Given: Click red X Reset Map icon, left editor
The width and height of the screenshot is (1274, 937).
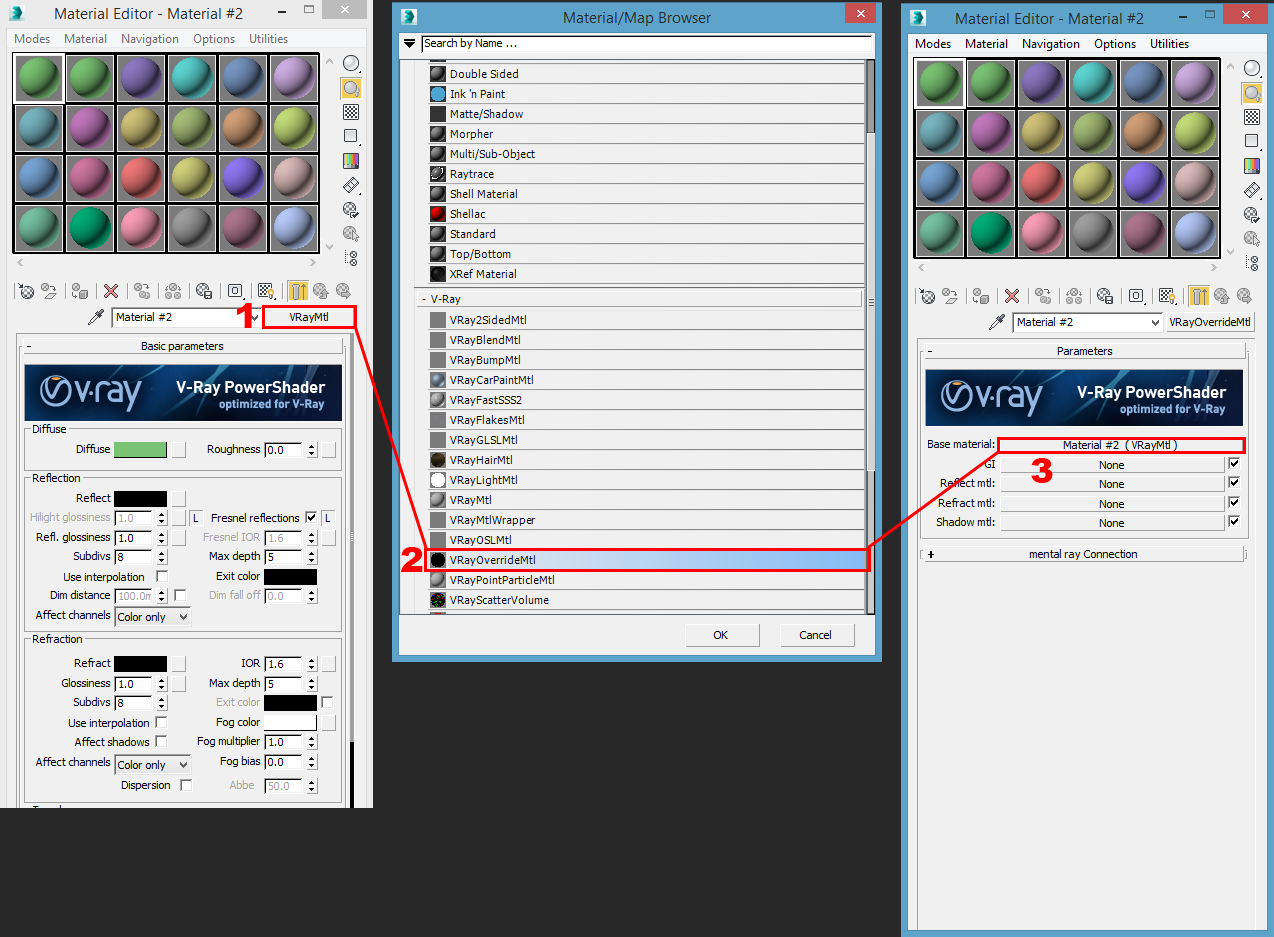Looking at the screenshot, I should [x=111, y=291].
